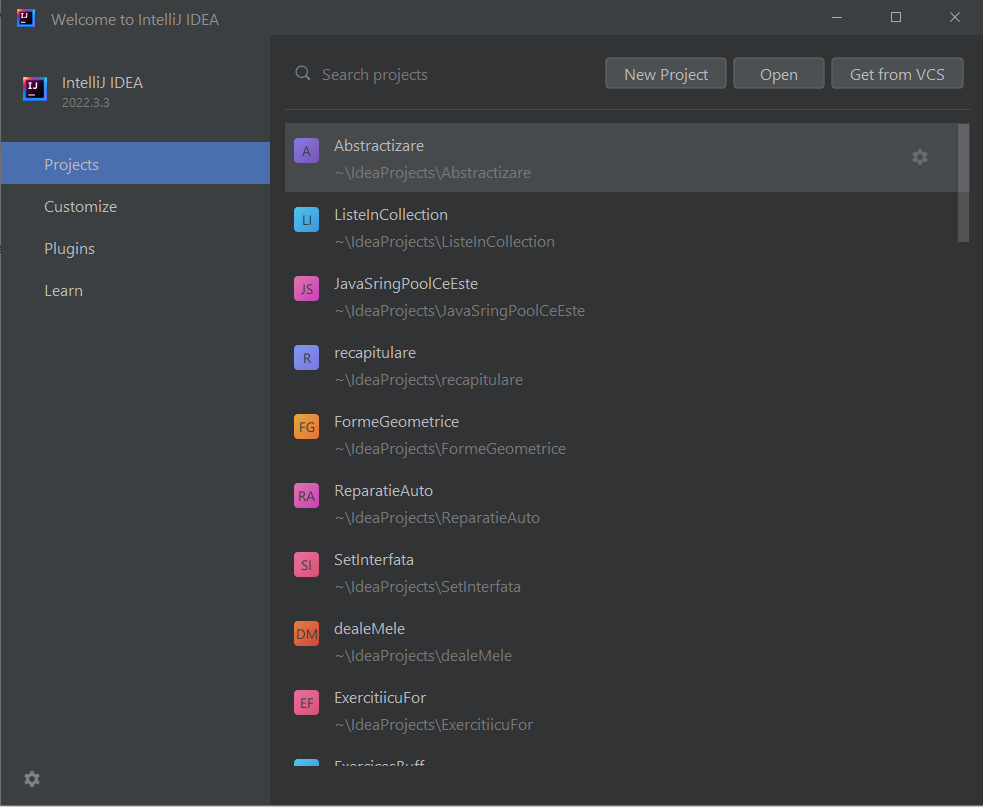Open the Abstractizare project icon
The image size is (983, 807).
coord(306,150)
